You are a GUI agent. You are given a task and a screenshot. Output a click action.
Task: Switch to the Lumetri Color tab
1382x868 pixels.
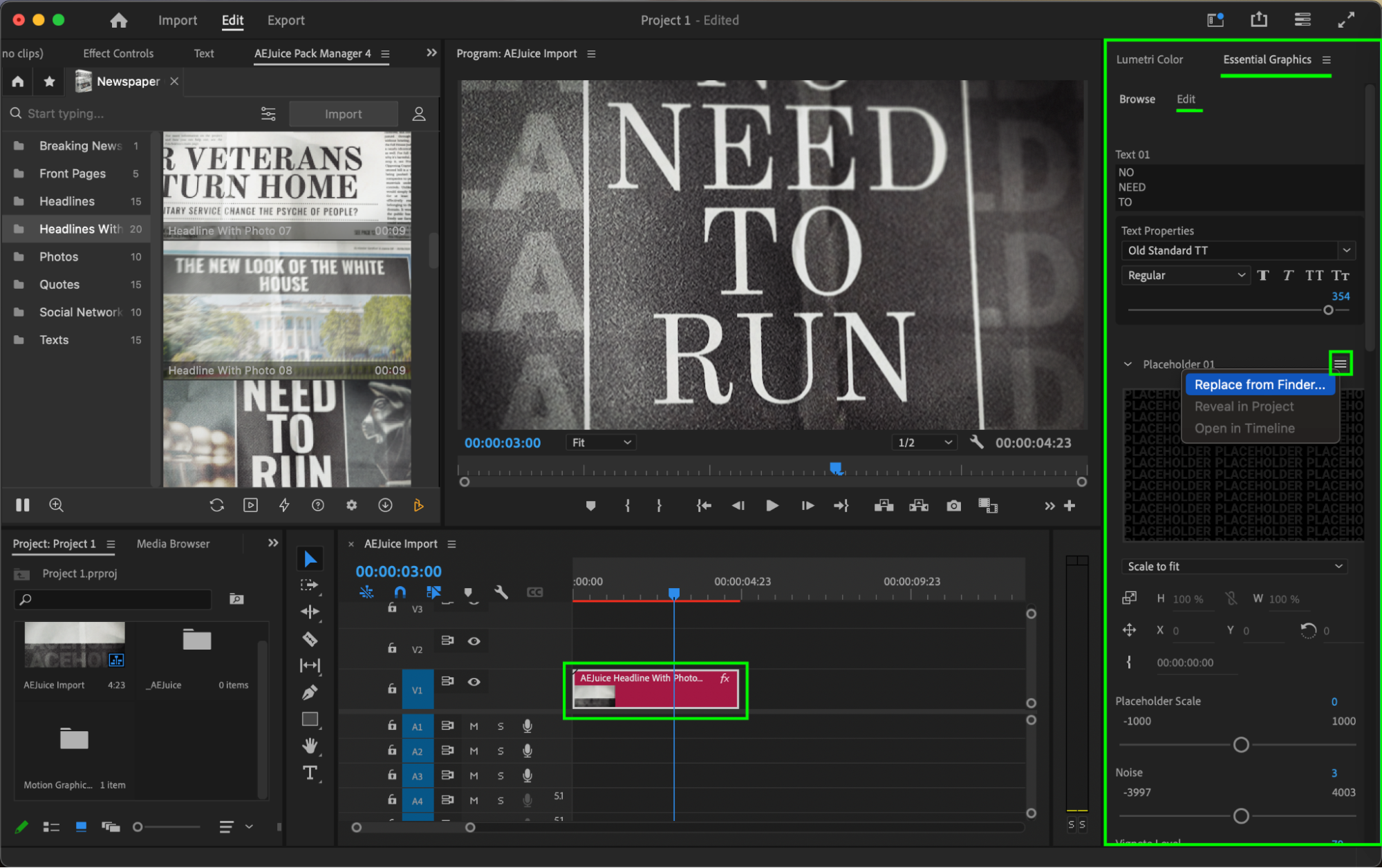click(1149, 59)
